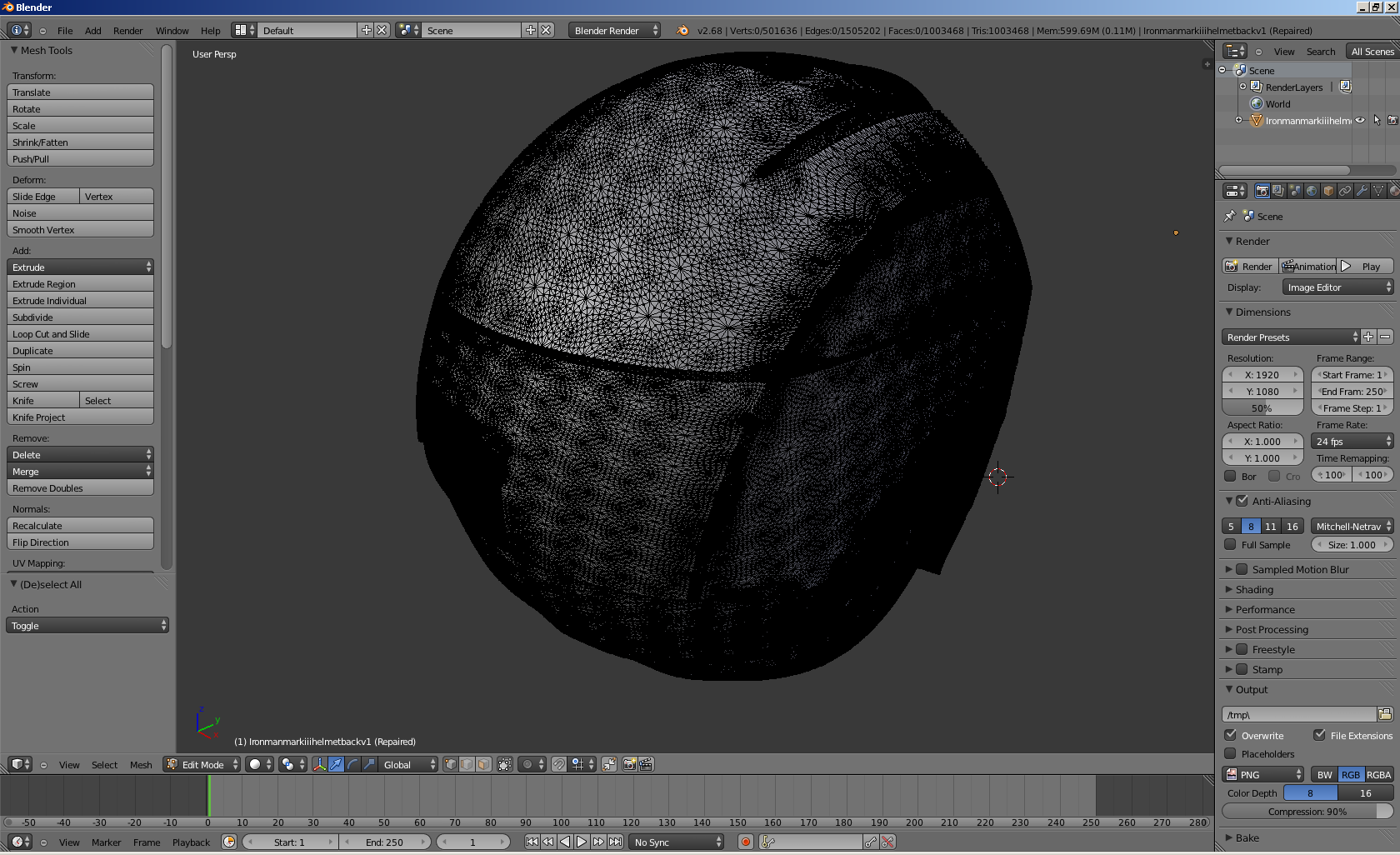Toggle restrict selectability cursor for Ironman object
Viewport: 1400px width, 855px height.
point(1377,120)
